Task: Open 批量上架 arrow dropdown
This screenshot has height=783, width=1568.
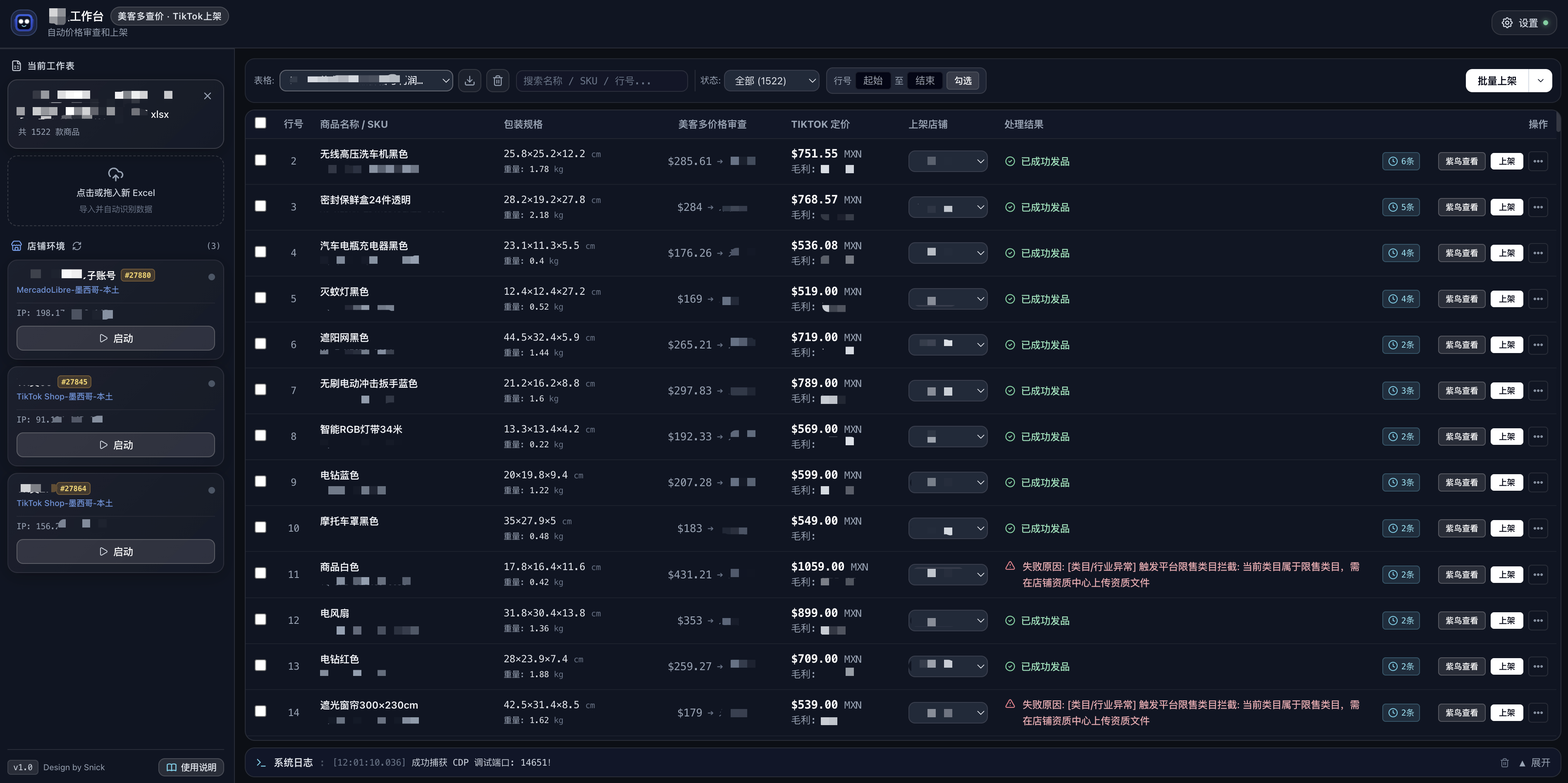Action: 1540,80
